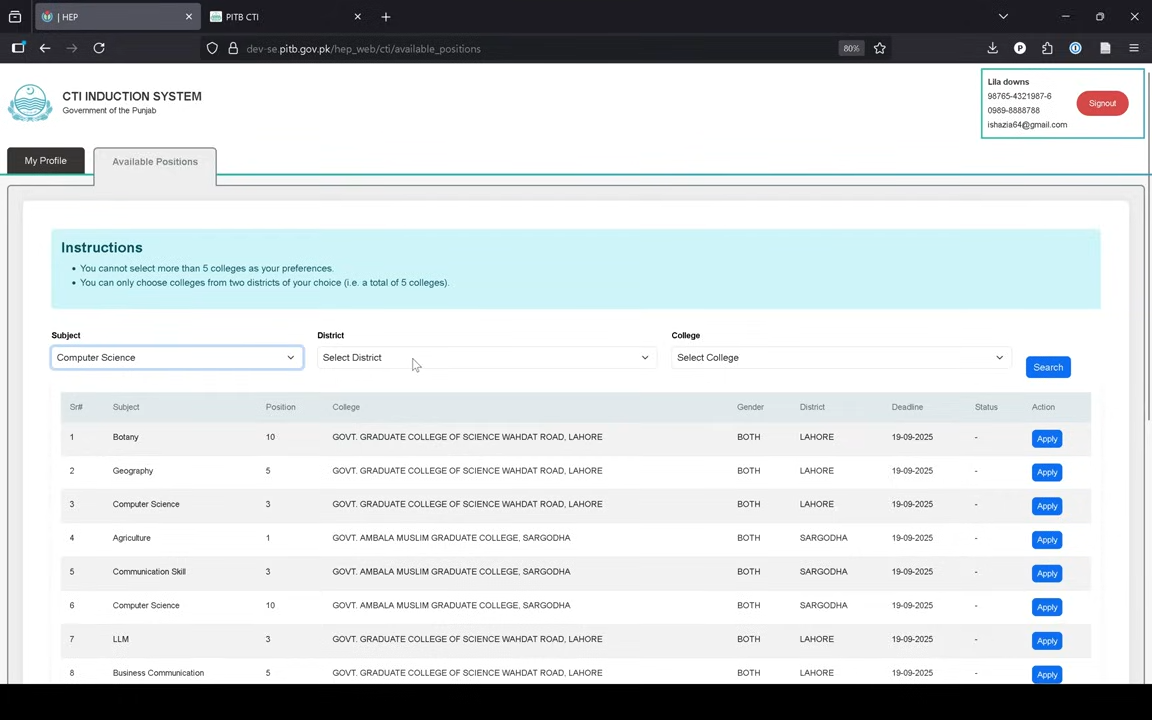
Task: Click the Punjab Government logo
Action: point(30,103)
